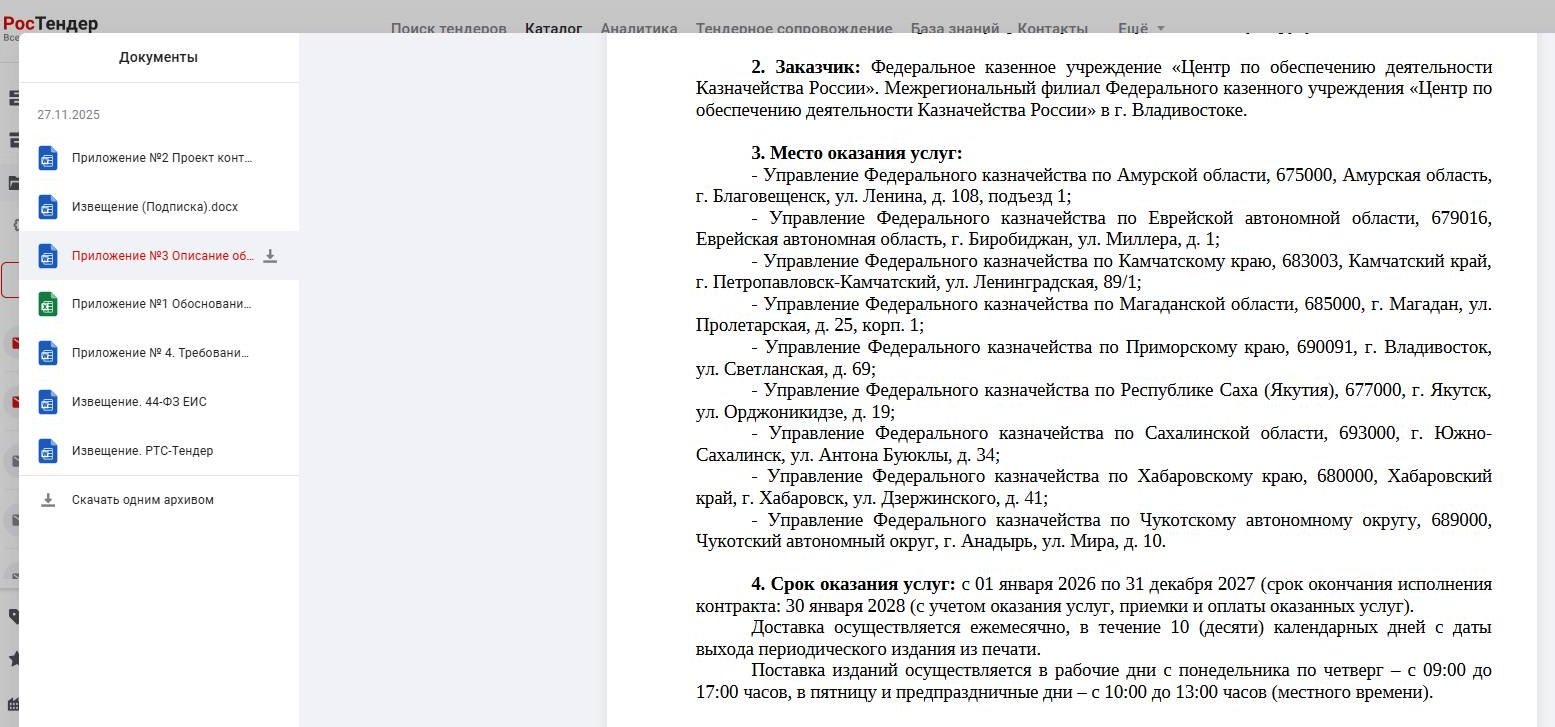Select the Приложение №3 Описание document entry
The image size is (1555, 727).
pyautogui.click(x=162, y=256)
